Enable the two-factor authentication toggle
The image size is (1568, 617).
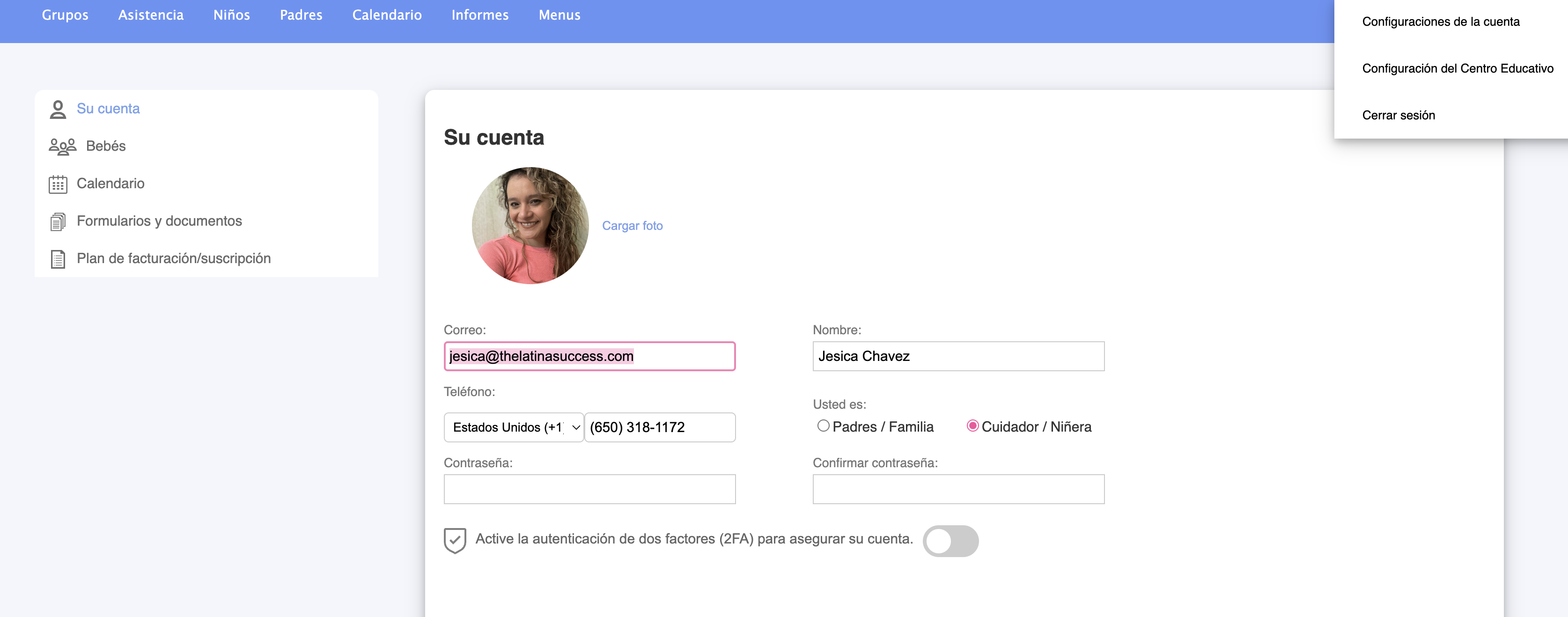tap(950, 541)
